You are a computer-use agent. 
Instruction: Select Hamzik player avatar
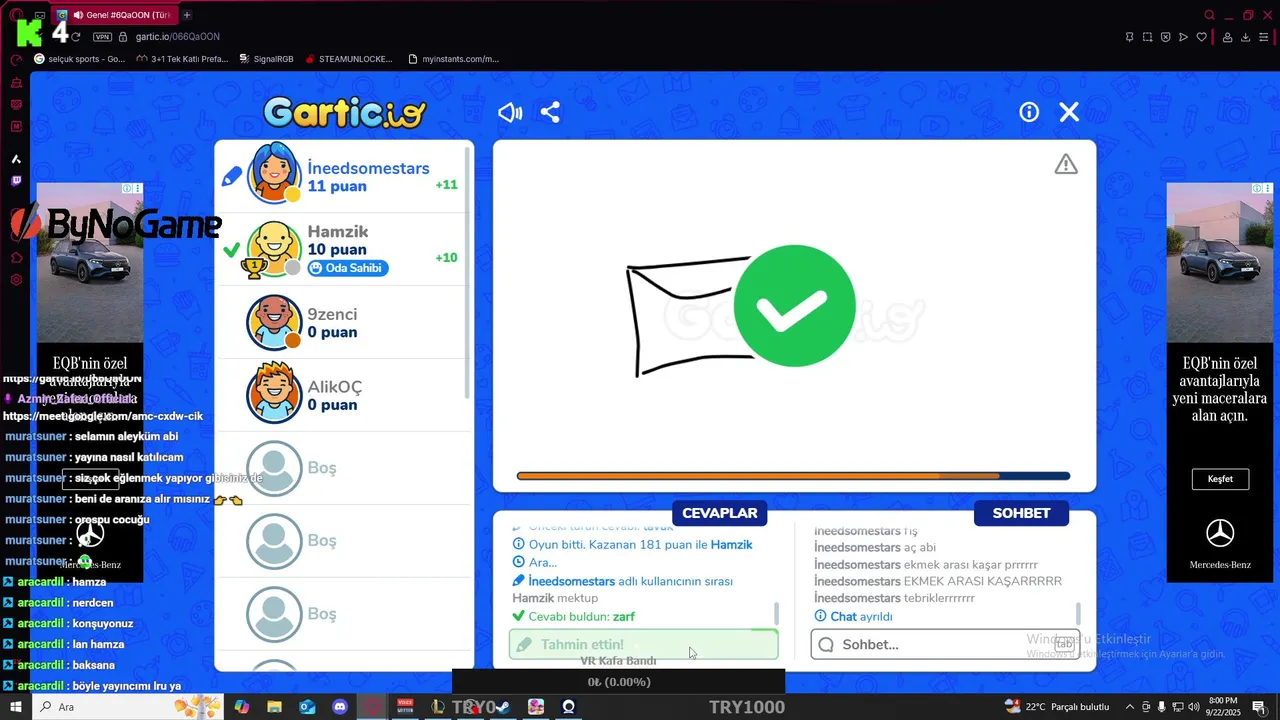click(274, 248)
